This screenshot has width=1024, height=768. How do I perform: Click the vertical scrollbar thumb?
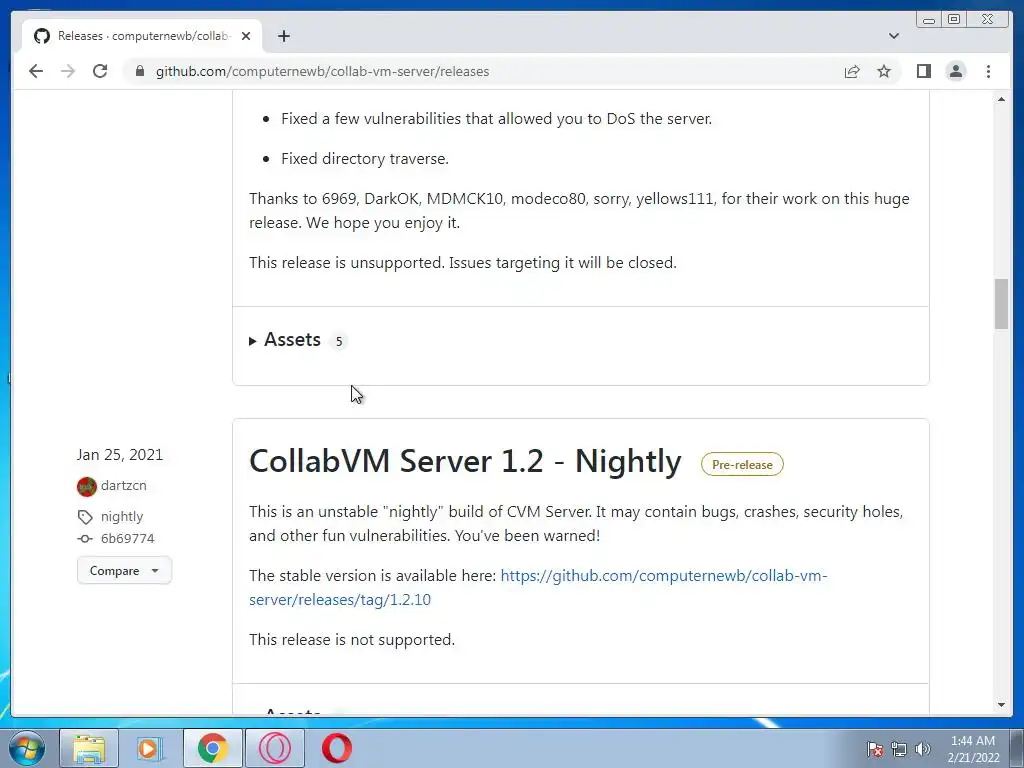point(1001,304)
